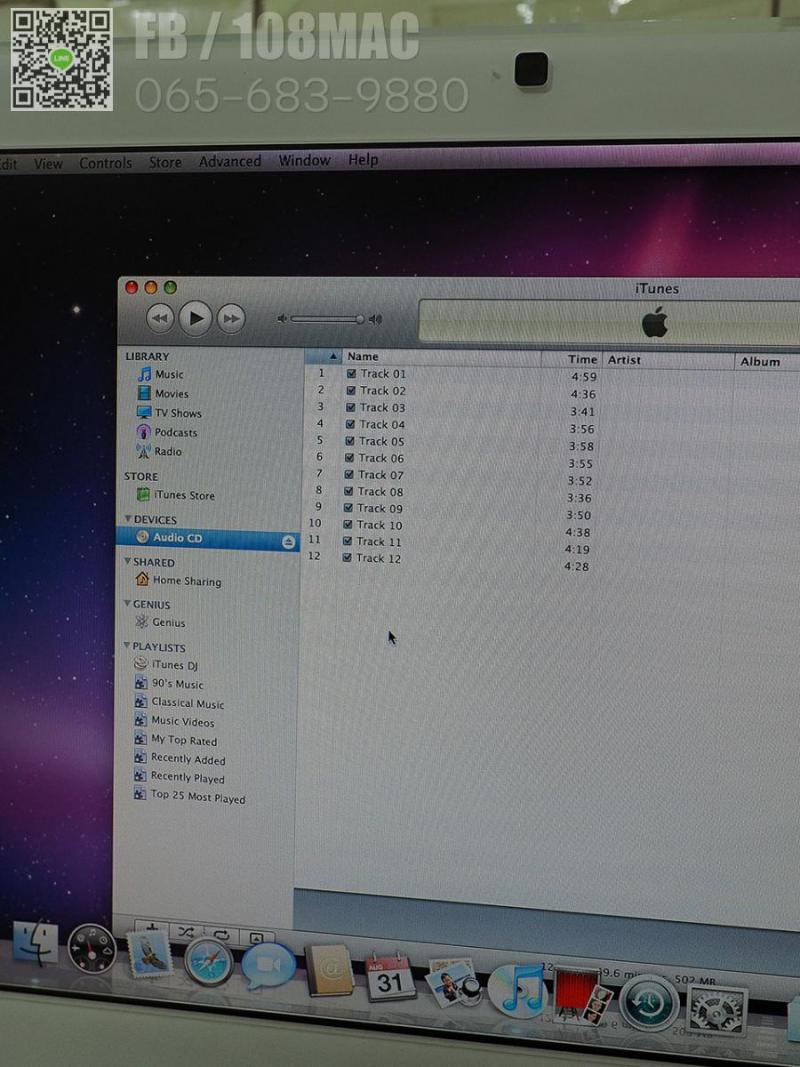Click the 4:59 time of Track 01

tap(584, 377)
